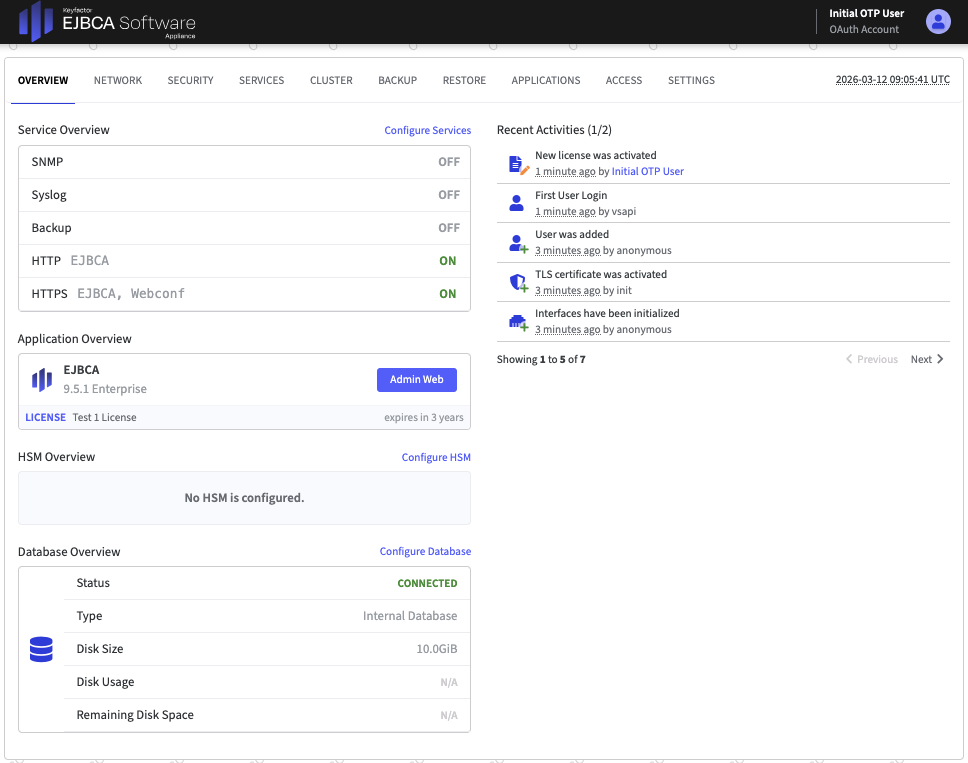Click '1 minute ago' under New license was activated
The width and height of the screenshot is (968, 763).
click(x=565, y=172)
